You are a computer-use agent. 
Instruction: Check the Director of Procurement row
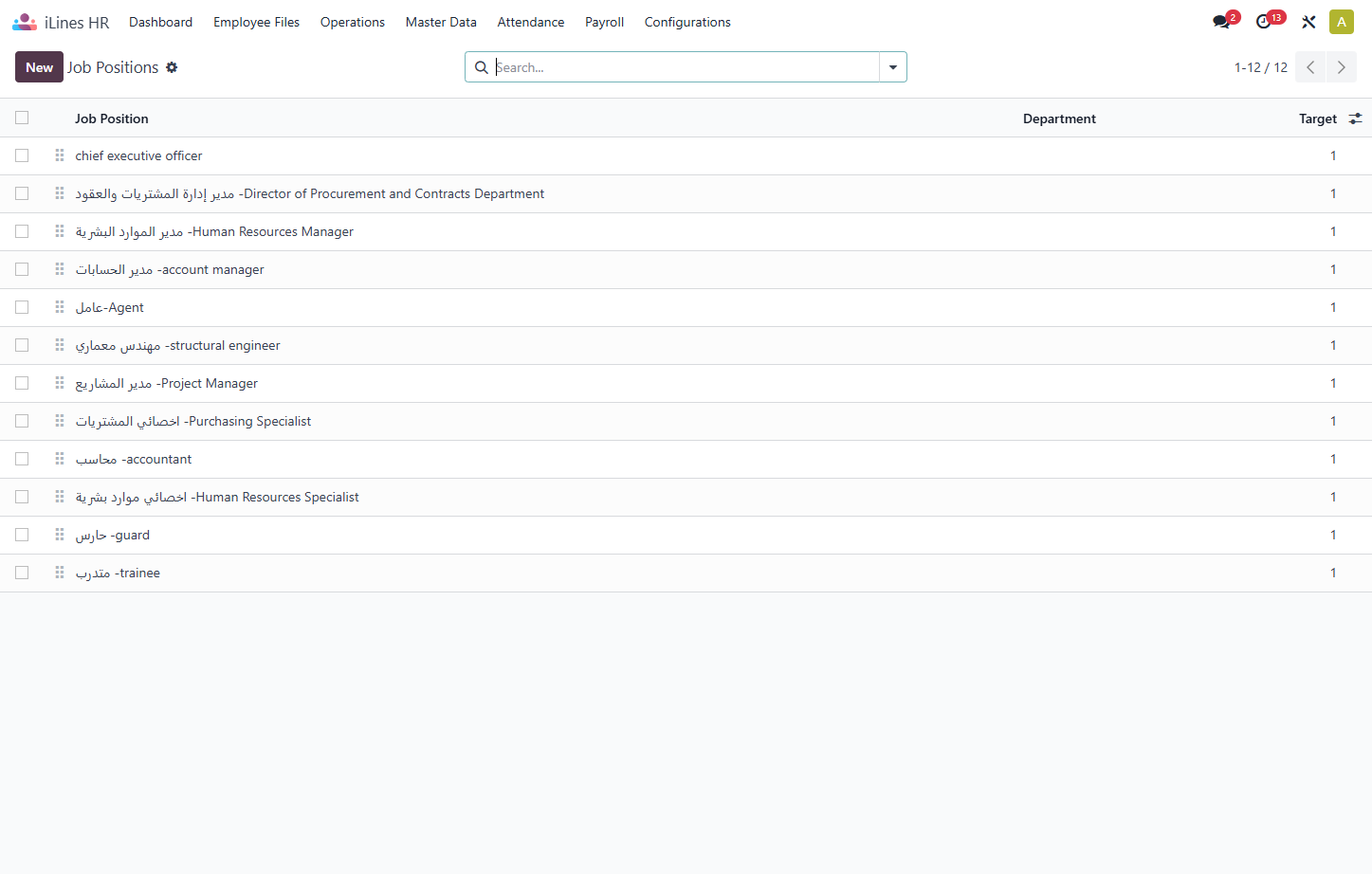click(22, 193)
